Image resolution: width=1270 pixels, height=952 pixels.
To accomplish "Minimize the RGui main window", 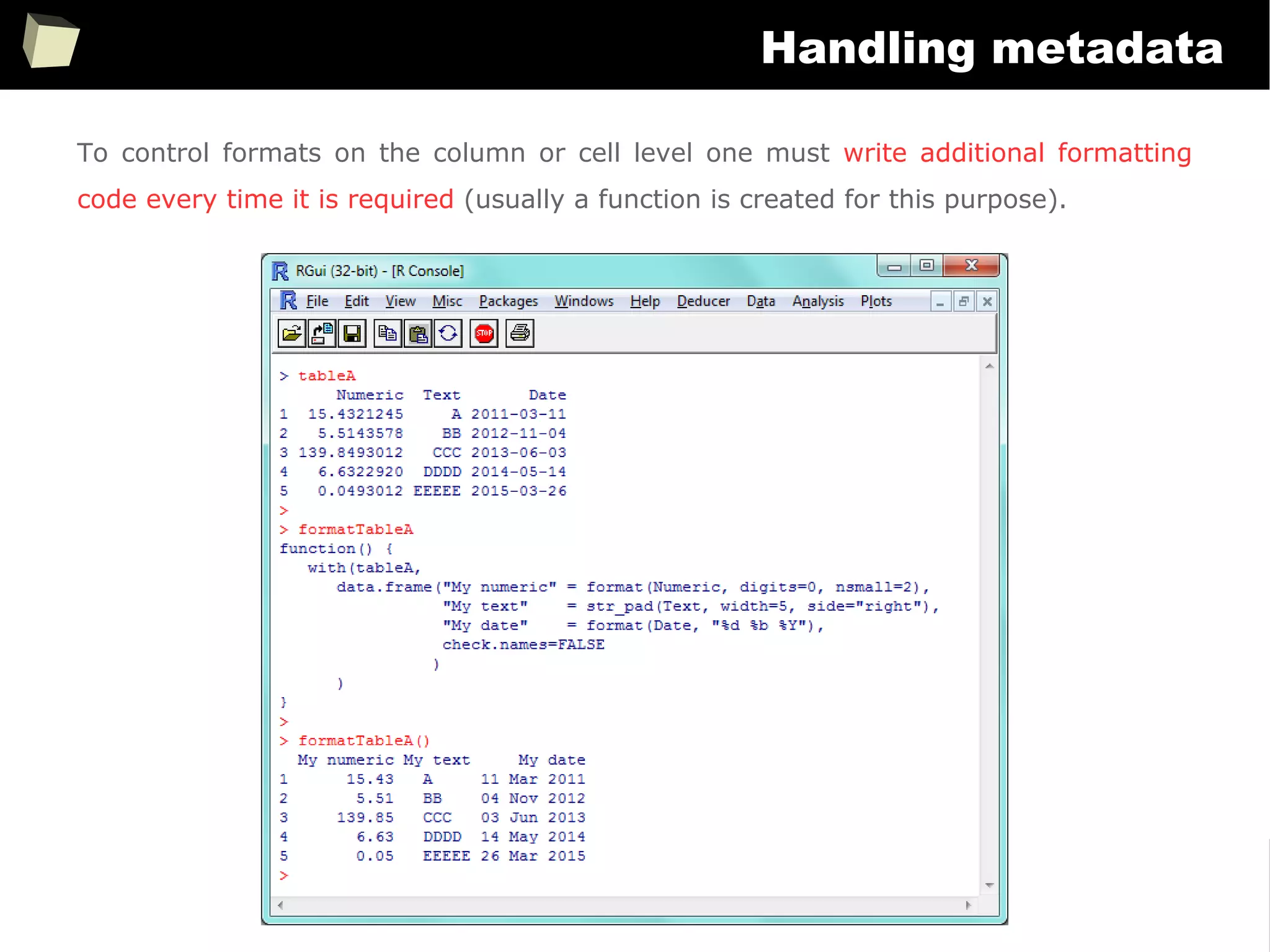I will tap(894, 266).
